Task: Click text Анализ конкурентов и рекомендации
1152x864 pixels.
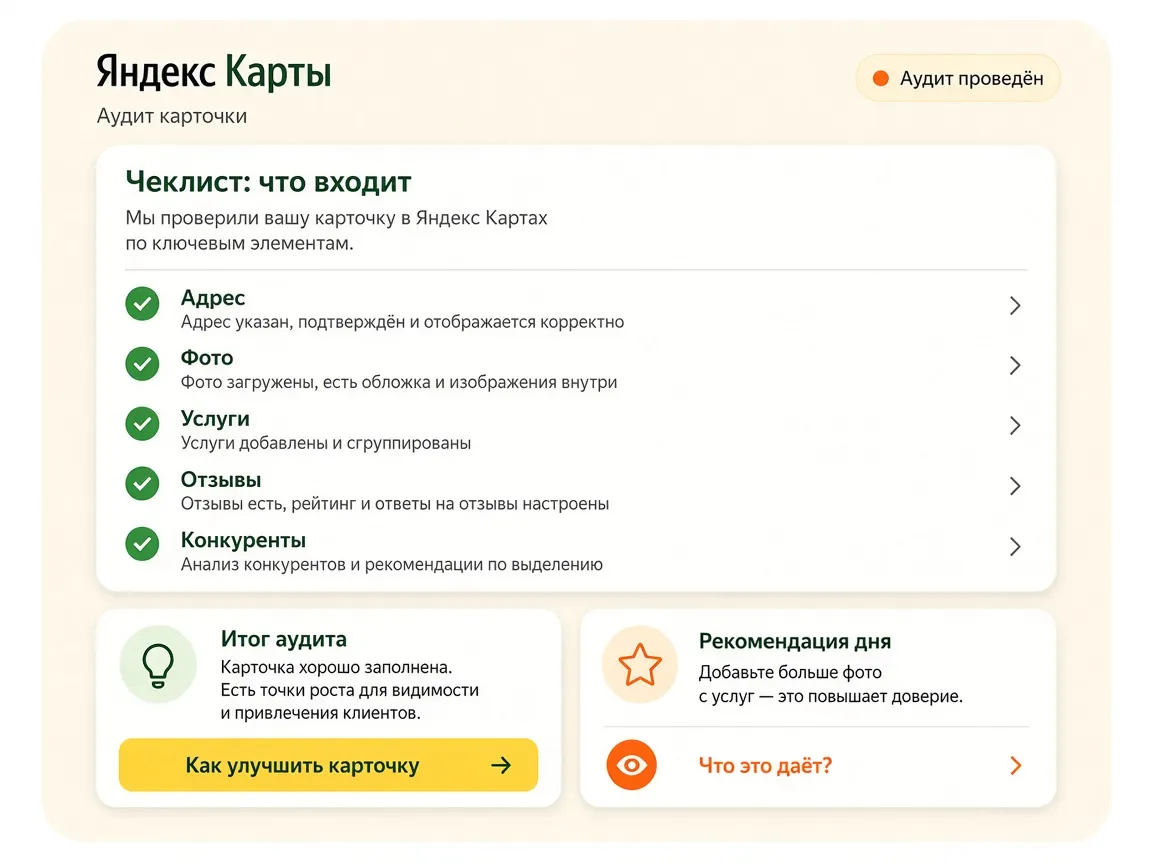Action: click(x=332, y=564)
